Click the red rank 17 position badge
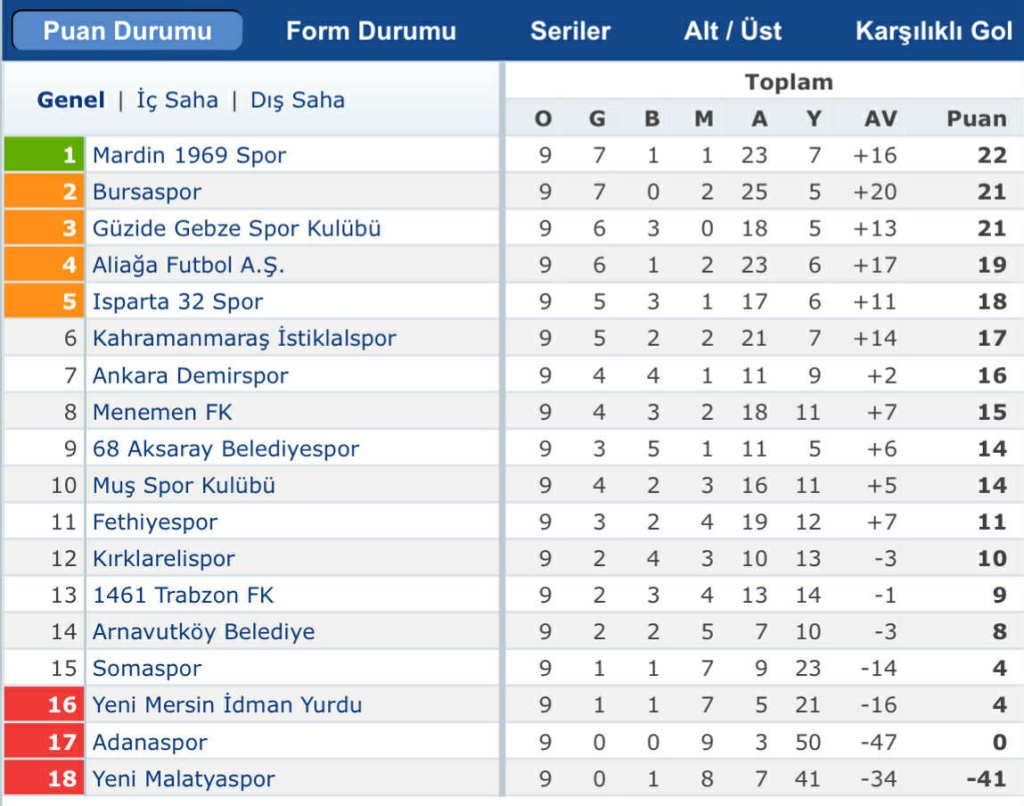 point(44,742)
